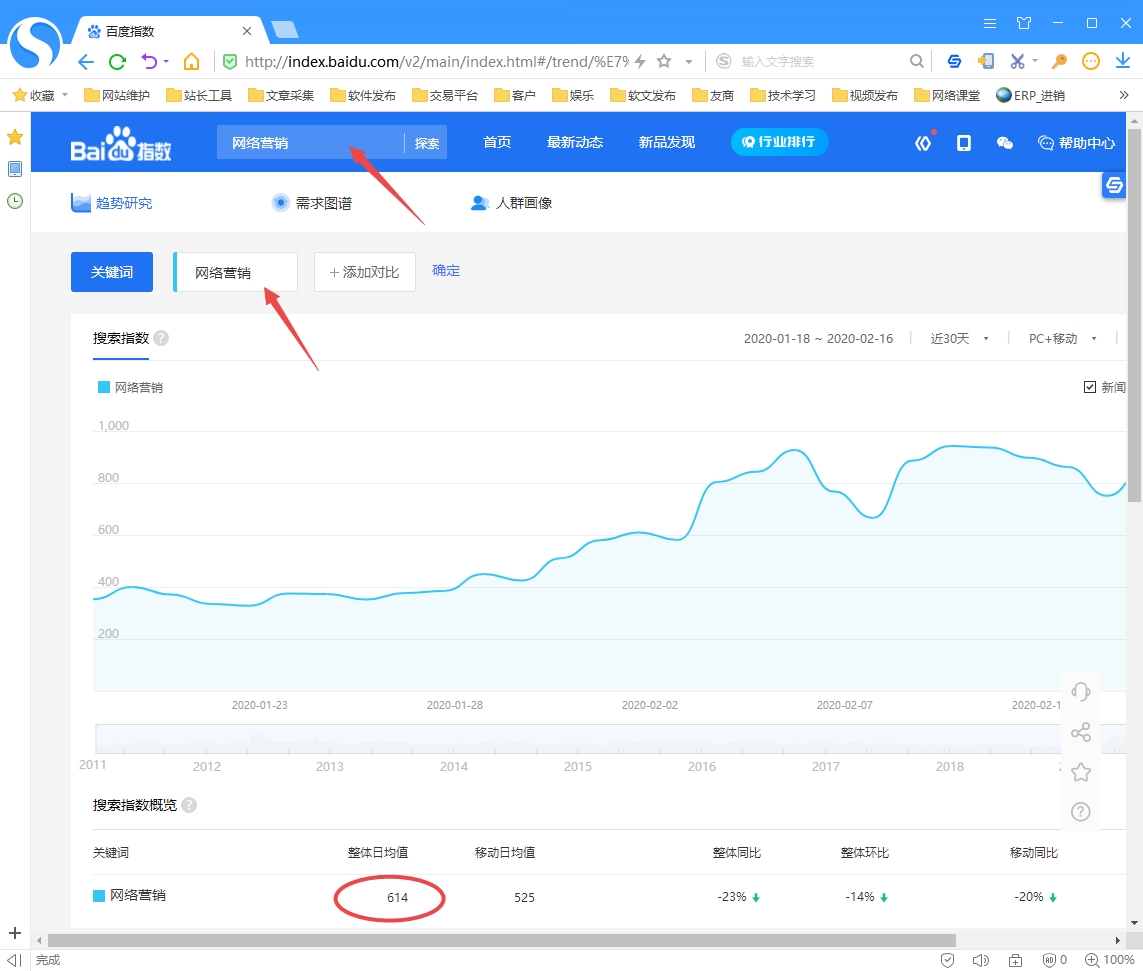Click the 搜索指数 help question mark
Image resolution: width=1143 pixels, height=971 pixels.
point(161,338)
